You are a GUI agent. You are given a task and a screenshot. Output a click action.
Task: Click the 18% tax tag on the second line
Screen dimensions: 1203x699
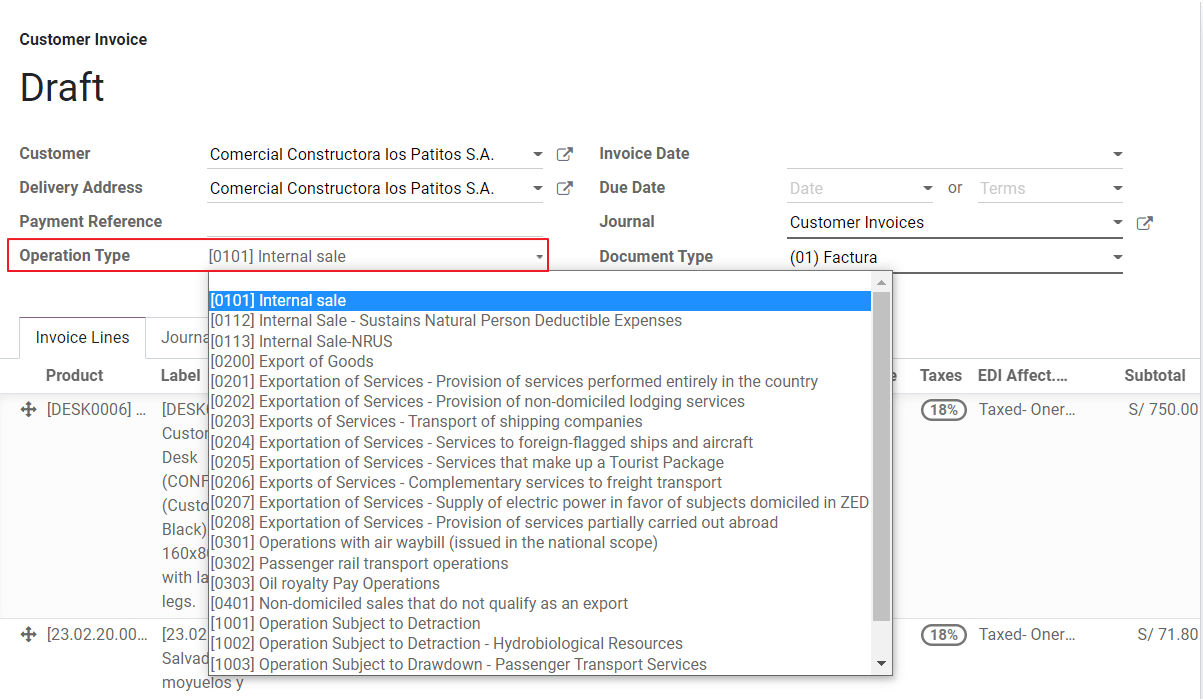pos(943,634)
